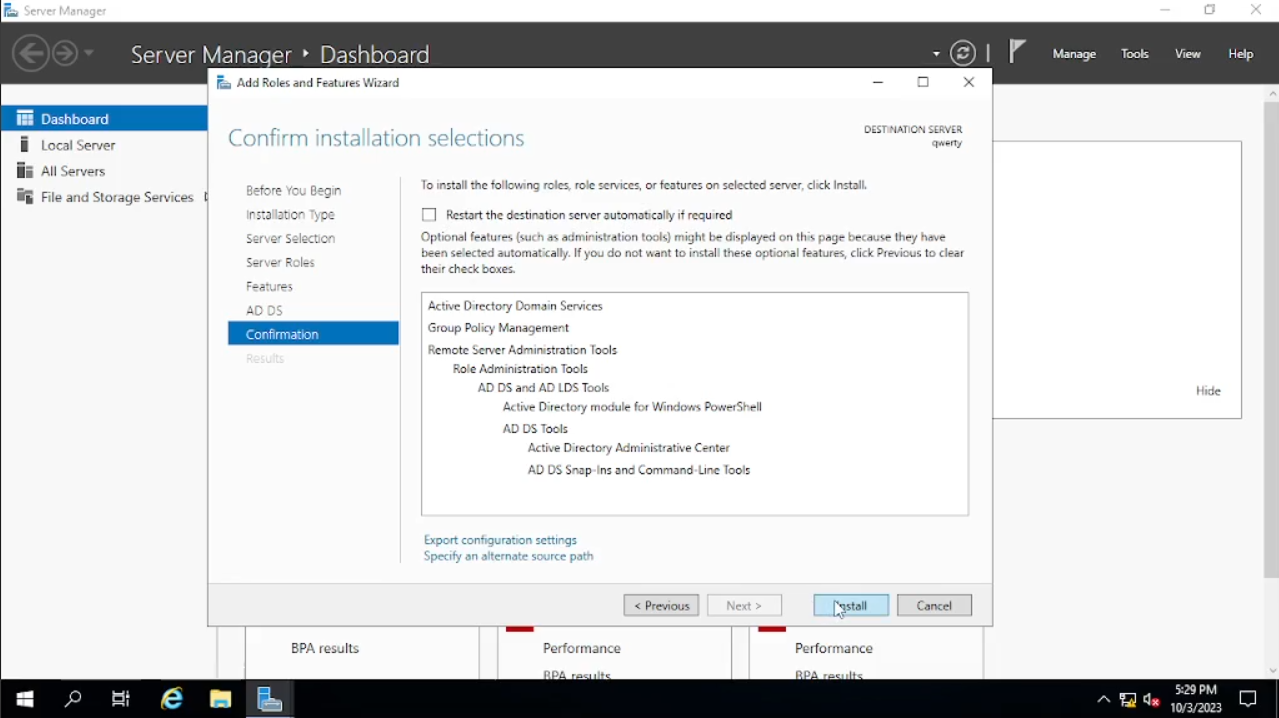The image size is (1279, 718).
Task: Click the Server Manager refresh icon
Action: point(962,54)
